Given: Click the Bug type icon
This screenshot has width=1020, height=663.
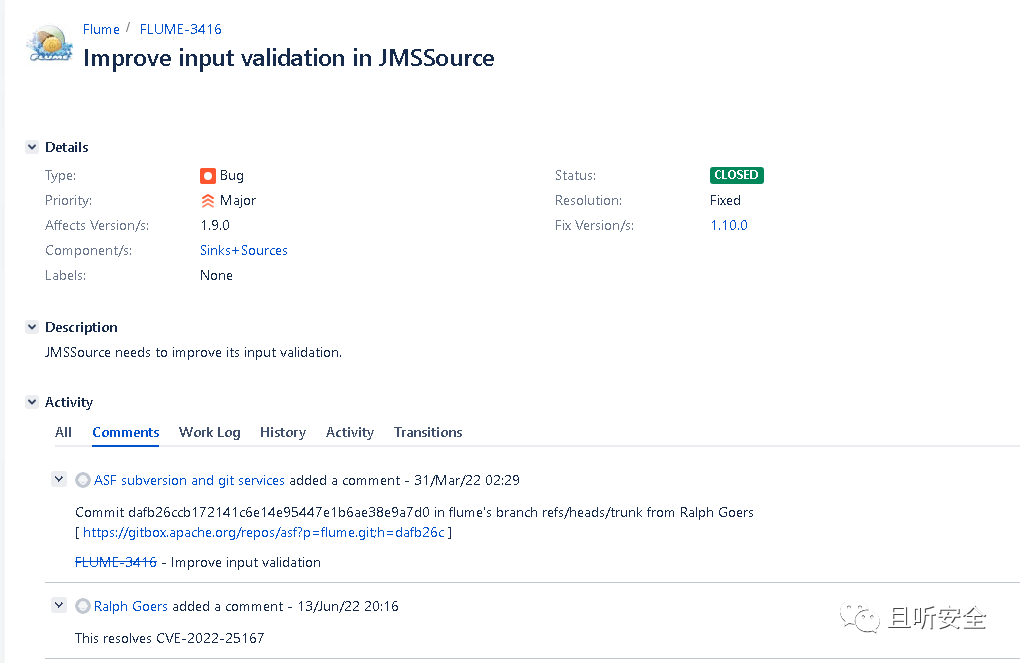Looking at the screenshot, I should click(208, 176).
